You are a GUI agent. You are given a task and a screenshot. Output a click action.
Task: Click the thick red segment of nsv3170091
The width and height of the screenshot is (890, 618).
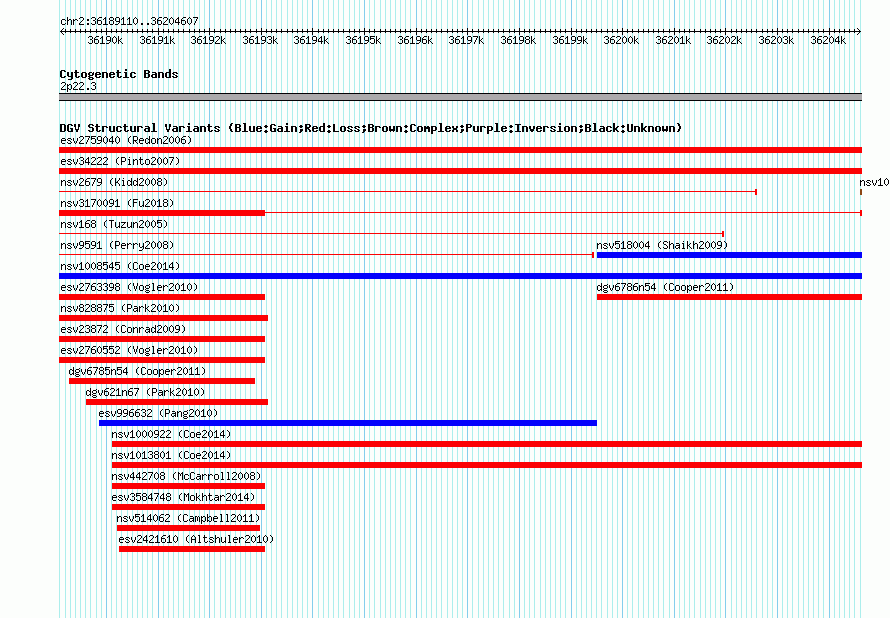(x=162, y=213)
